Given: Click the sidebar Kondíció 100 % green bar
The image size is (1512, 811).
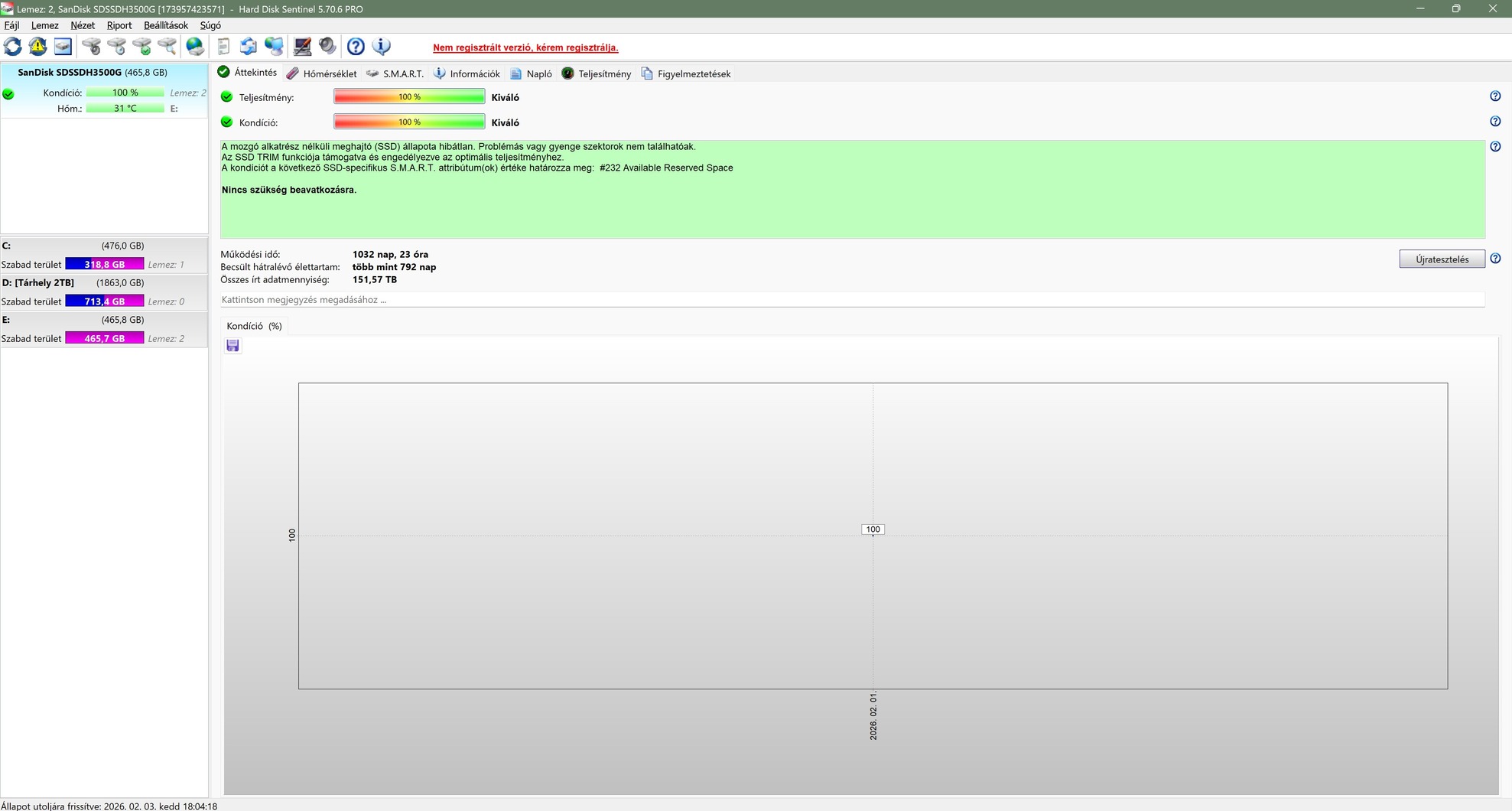Looking at the screenshot, I should tap(125, 93).
